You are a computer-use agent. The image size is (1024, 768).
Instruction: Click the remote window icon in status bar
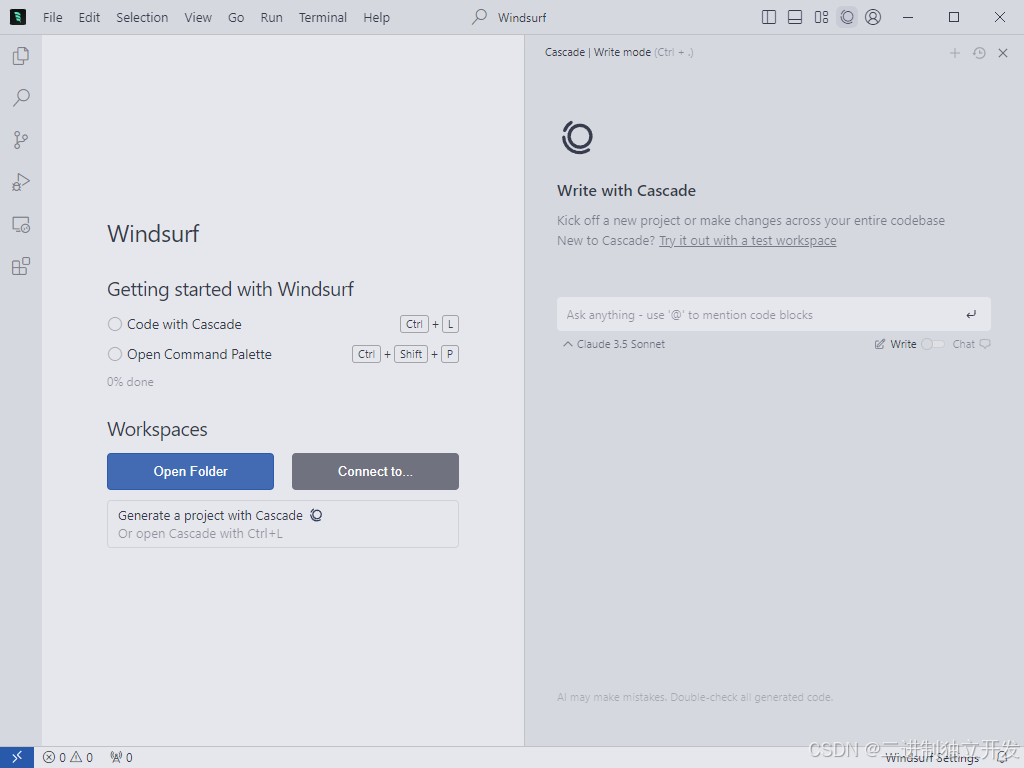tap(17, 757)
